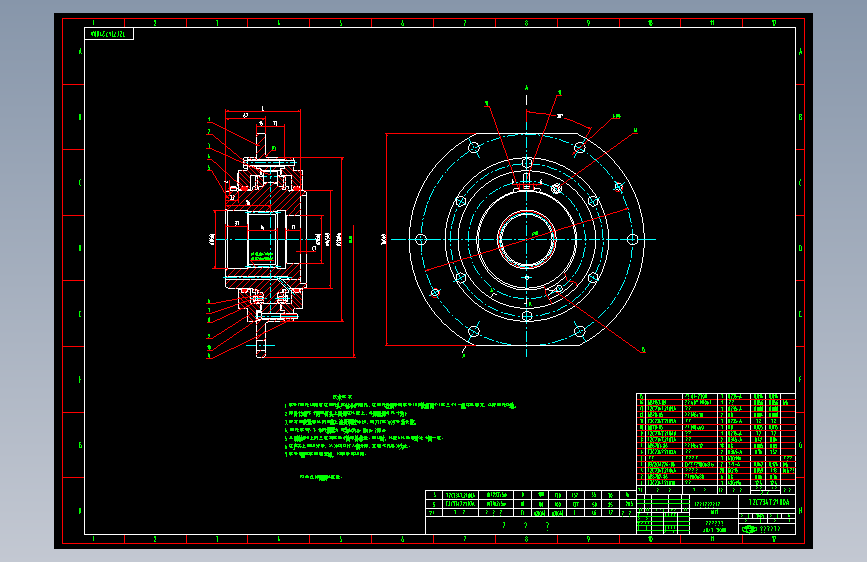Click the inner bolt at the bottom of the vertical centerline
The image size is (867, 562).
click(527, 316)
